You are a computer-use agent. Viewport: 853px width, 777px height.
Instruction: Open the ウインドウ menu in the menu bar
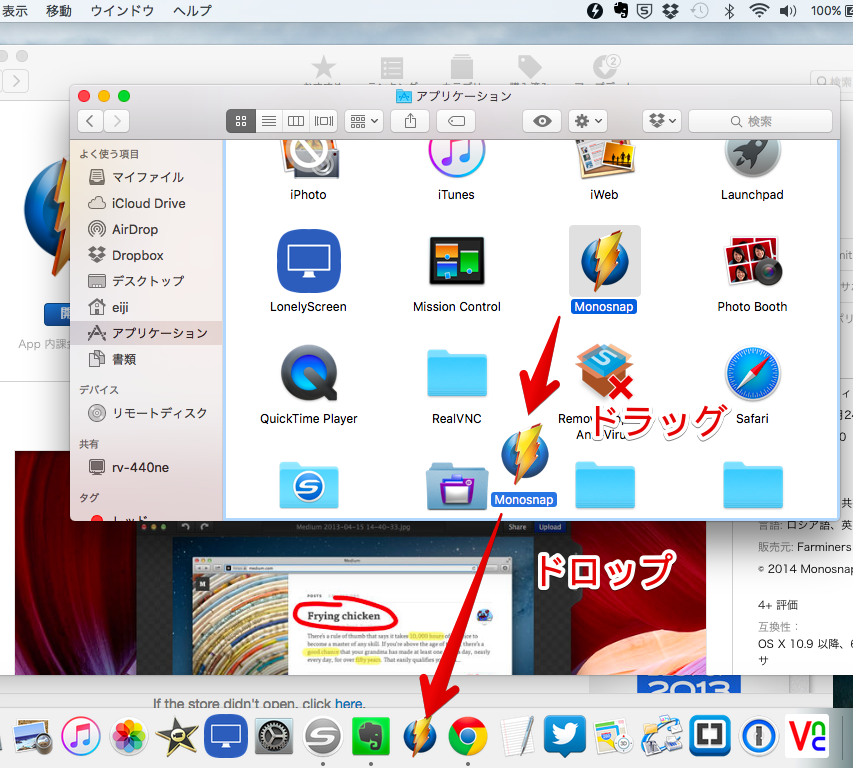[122, 11]
